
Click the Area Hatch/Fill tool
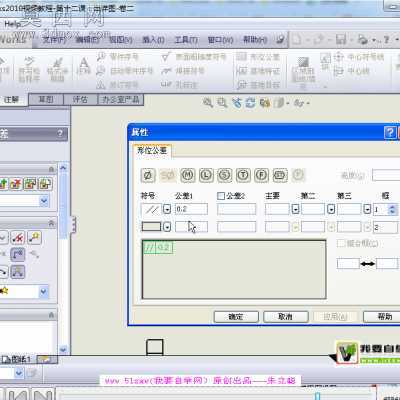pos(303,73)
